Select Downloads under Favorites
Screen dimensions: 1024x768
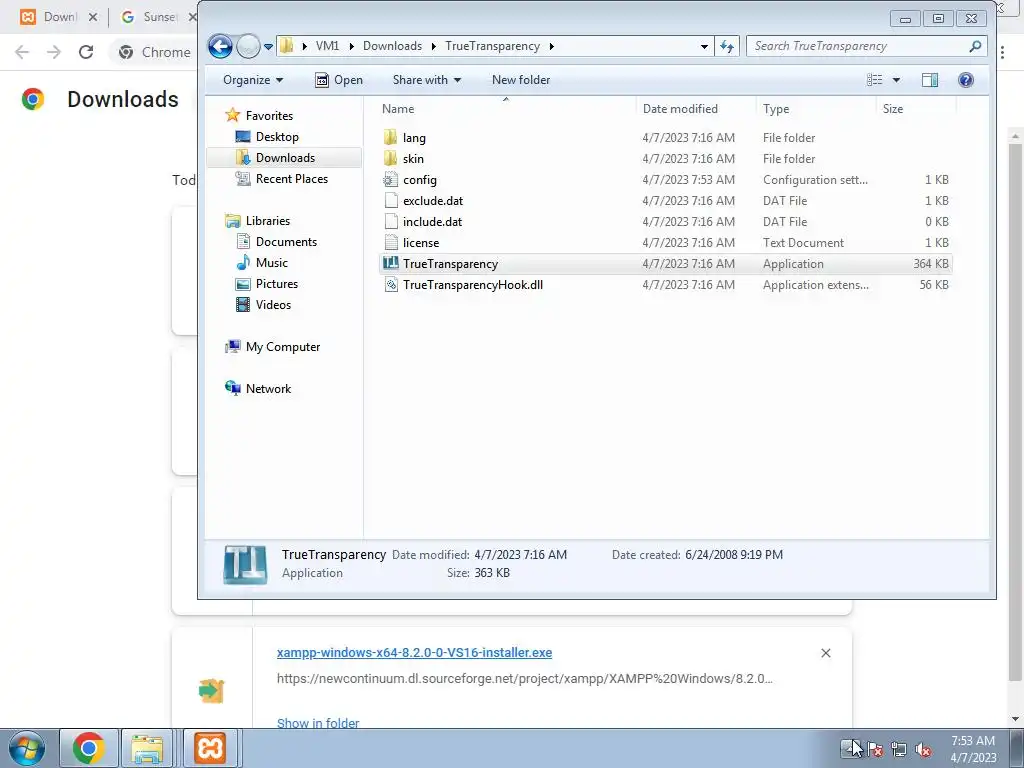point(285,157)
